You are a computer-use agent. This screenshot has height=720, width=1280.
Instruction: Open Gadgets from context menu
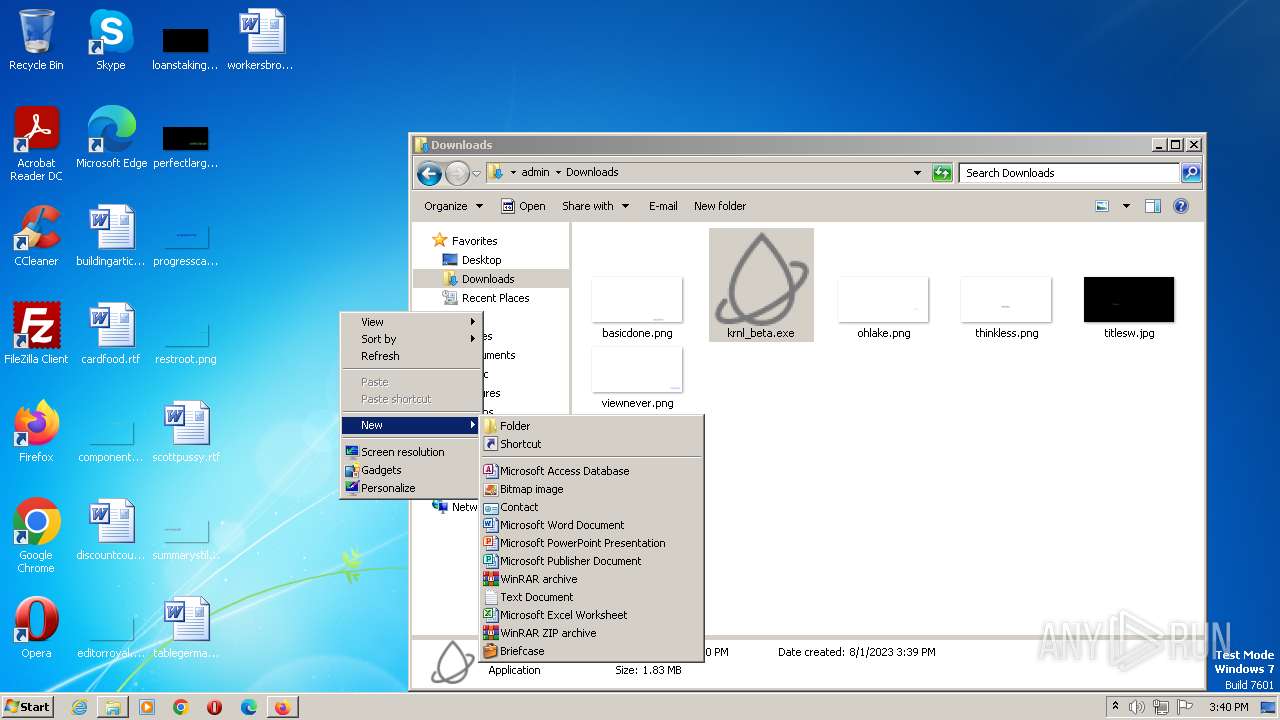pos(411,470)
